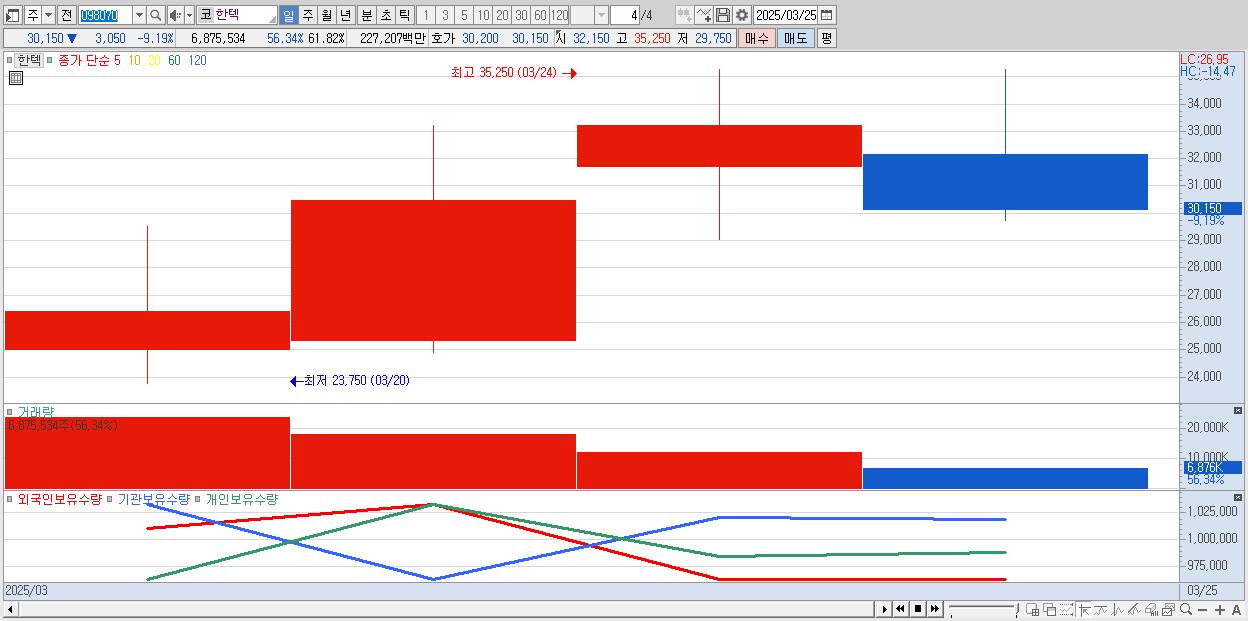Click the chart window overlay icon in bottom bar
The image size is (1248, 621).
click(x=1168, y=610)
